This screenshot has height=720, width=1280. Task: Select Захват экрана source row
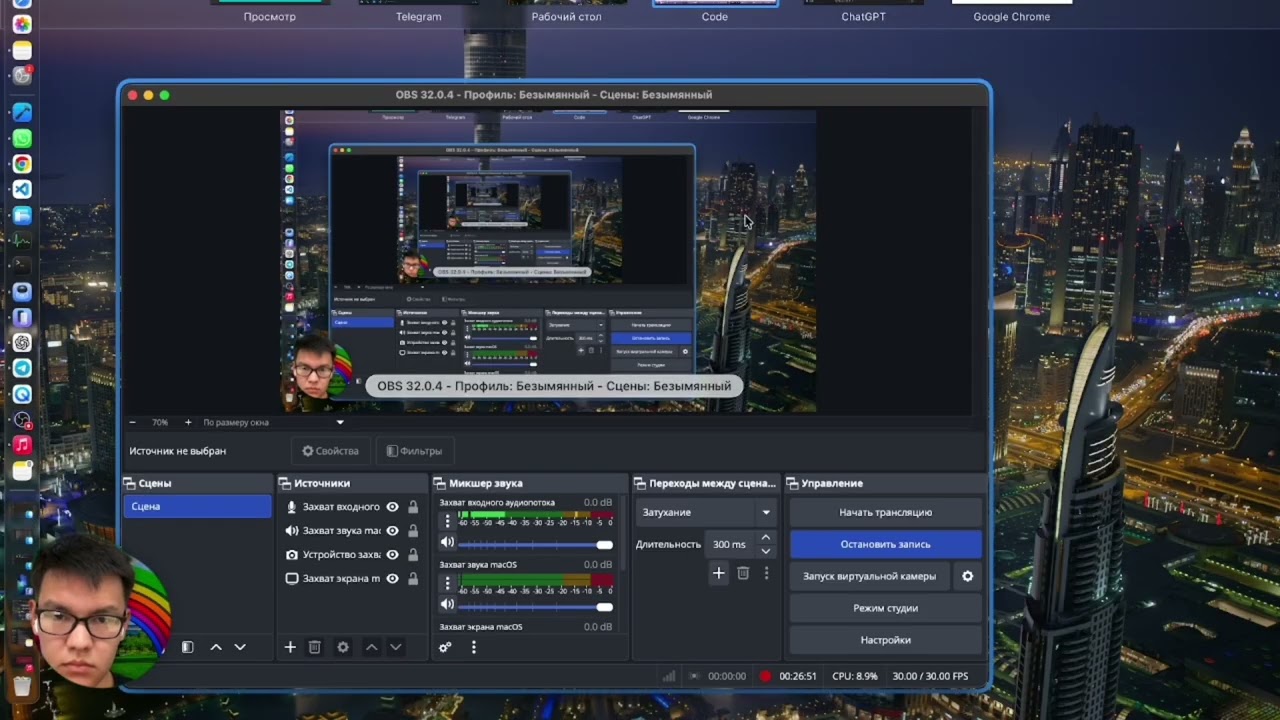352,578
